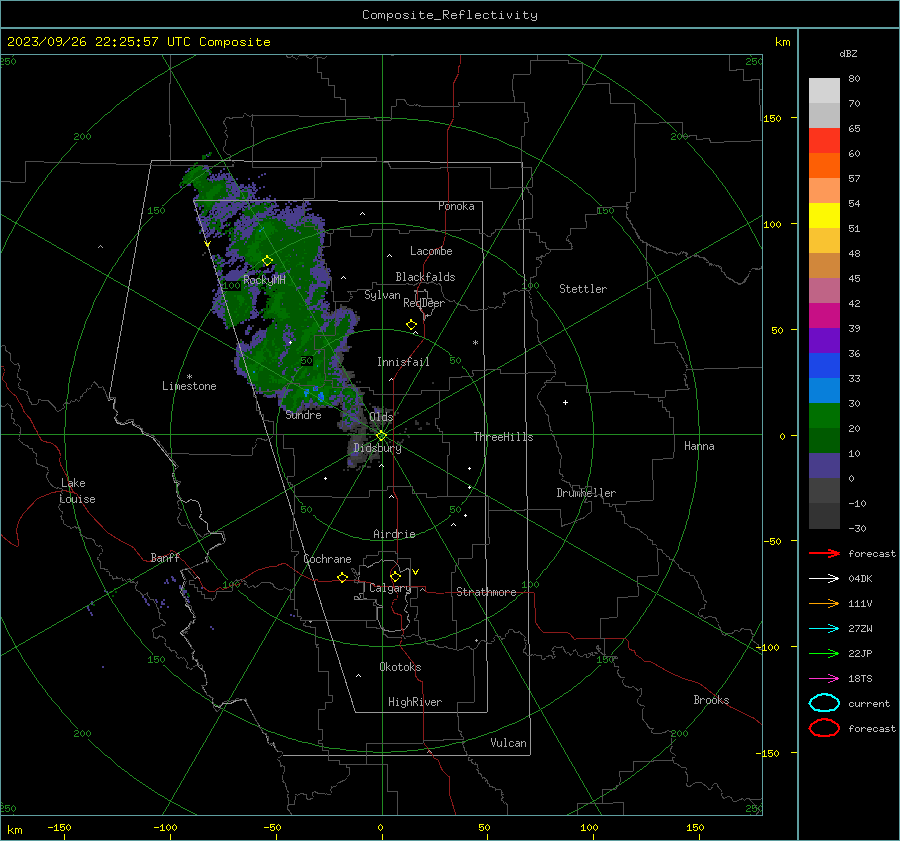Click the Olds town label

(381, 416)
